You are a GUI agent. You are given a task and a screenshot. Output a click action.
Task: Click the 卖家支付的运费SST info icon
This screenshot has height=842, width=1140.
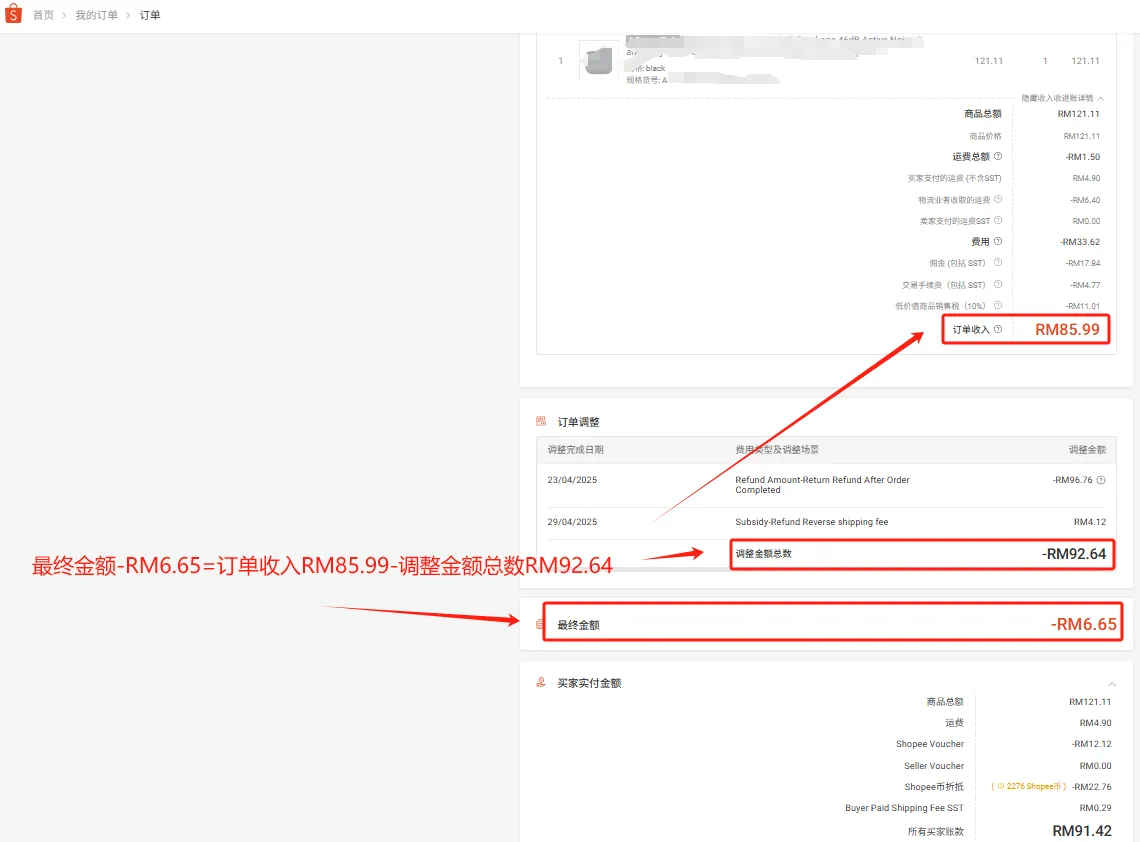point(997,218)
